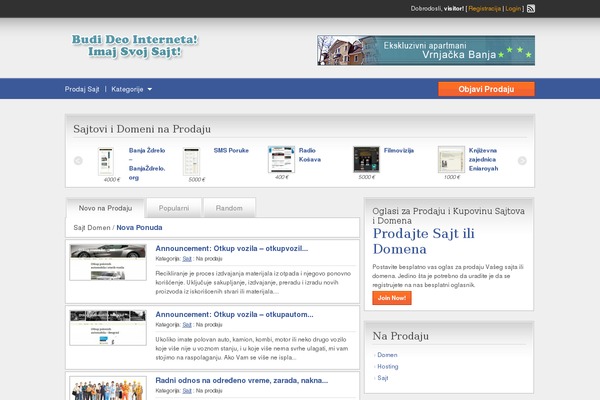Image resolution: width=600 pixels, height=400 pixels.
Task: Open Radio Košava listing thumbnail
Action: (x=281, y=159)
